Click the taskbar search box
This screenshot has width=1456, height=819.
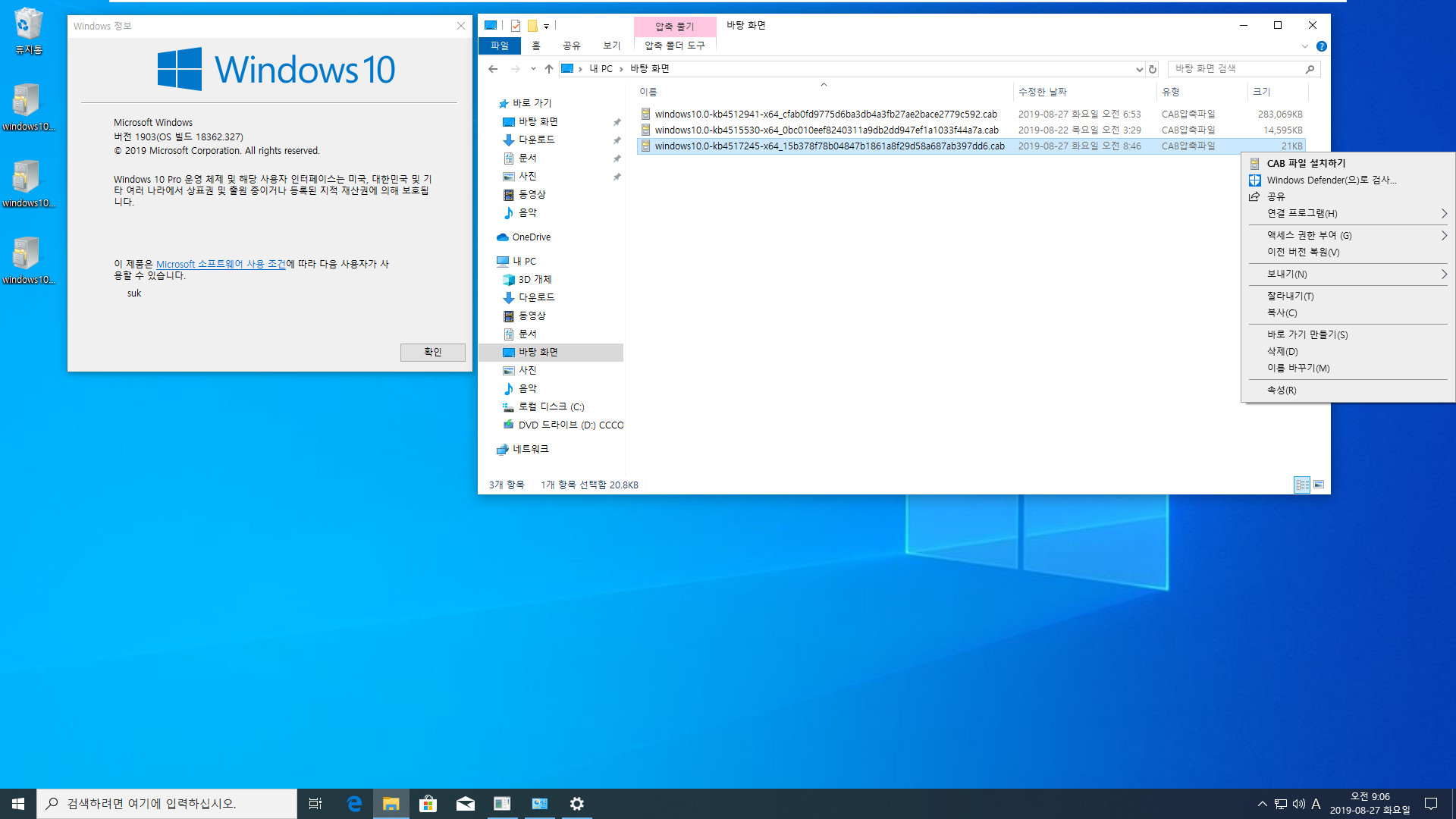click(167, 804)
